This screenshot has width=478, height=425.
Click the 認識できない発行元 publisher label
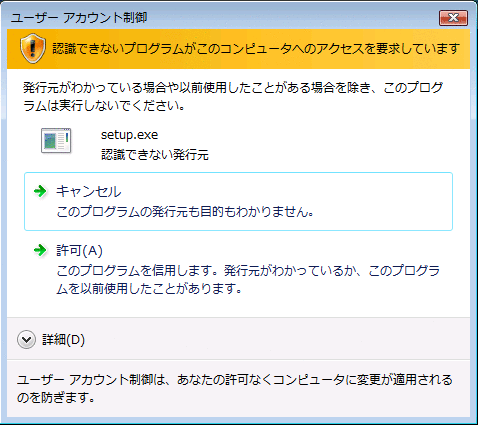point(155,155)
